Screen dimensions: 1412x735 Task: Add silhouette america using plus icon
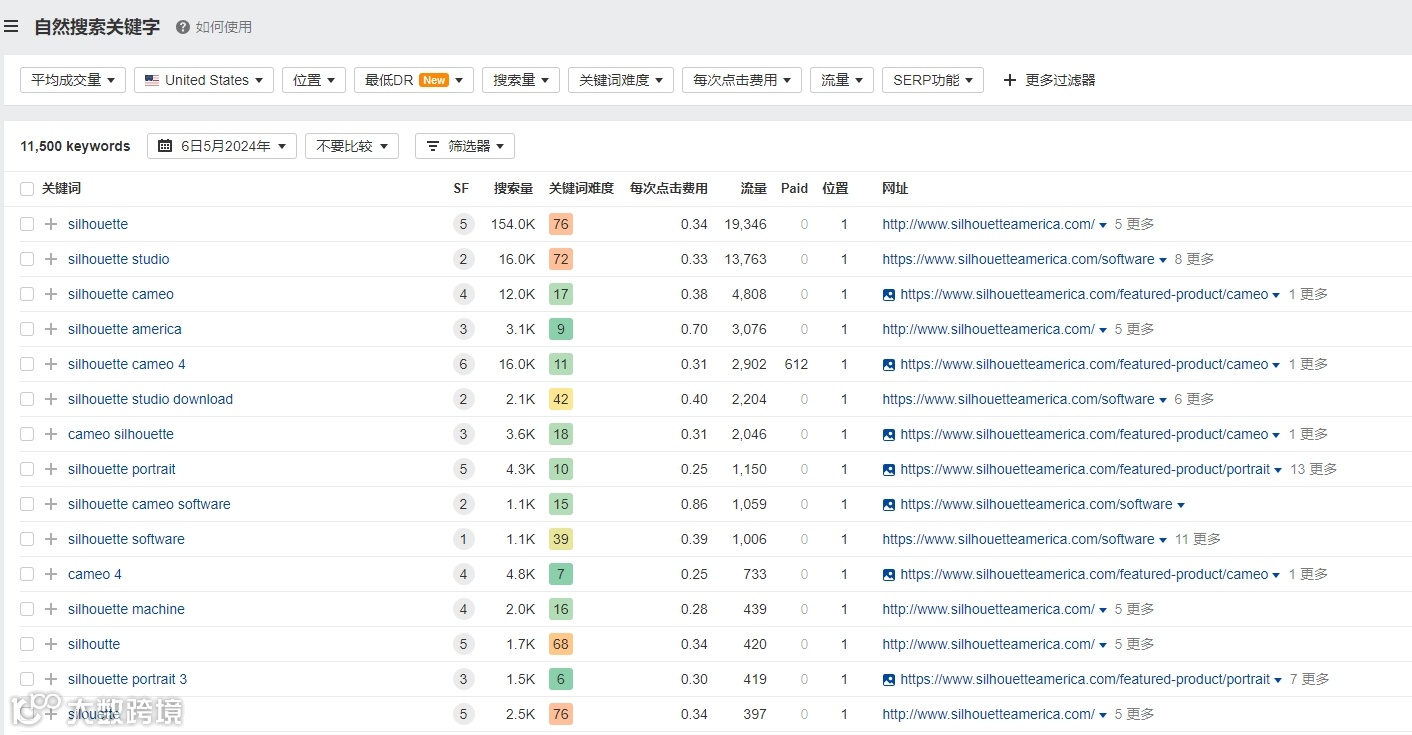point(51,329)
